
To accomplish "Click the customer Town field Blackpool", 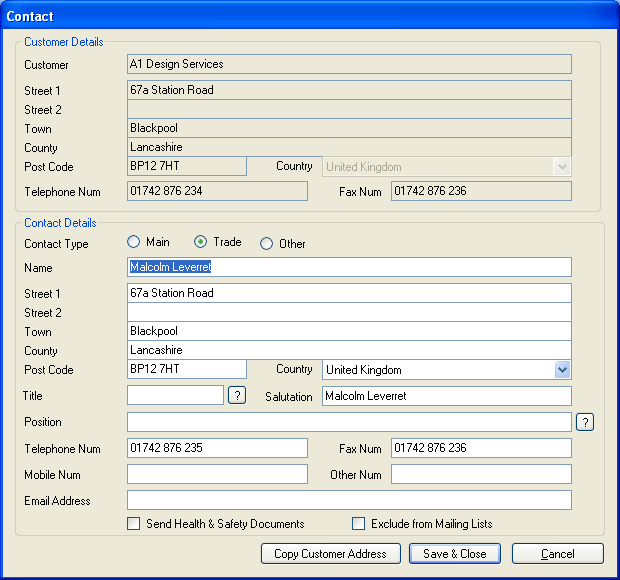I will point(349,128).
